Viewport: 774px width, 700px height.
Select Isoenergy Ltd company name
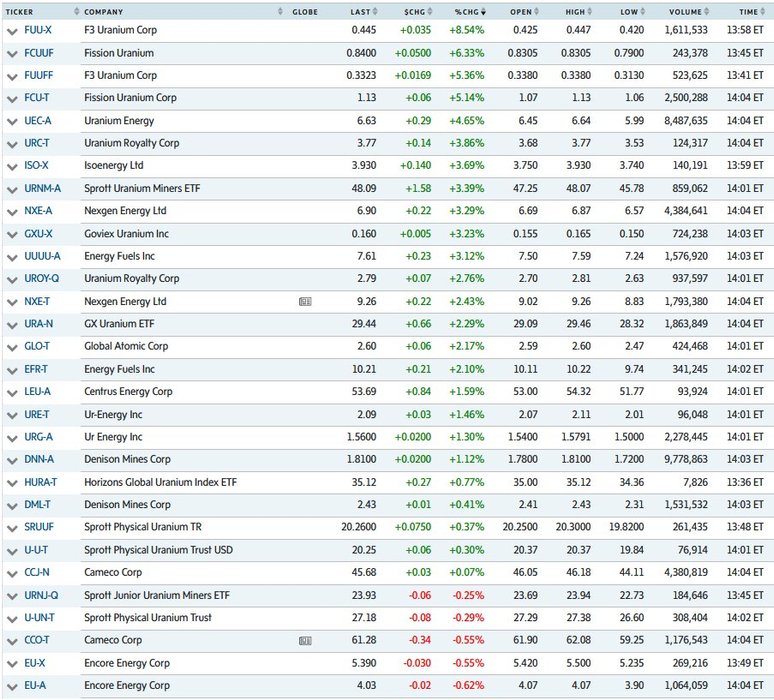pos(114,165)
